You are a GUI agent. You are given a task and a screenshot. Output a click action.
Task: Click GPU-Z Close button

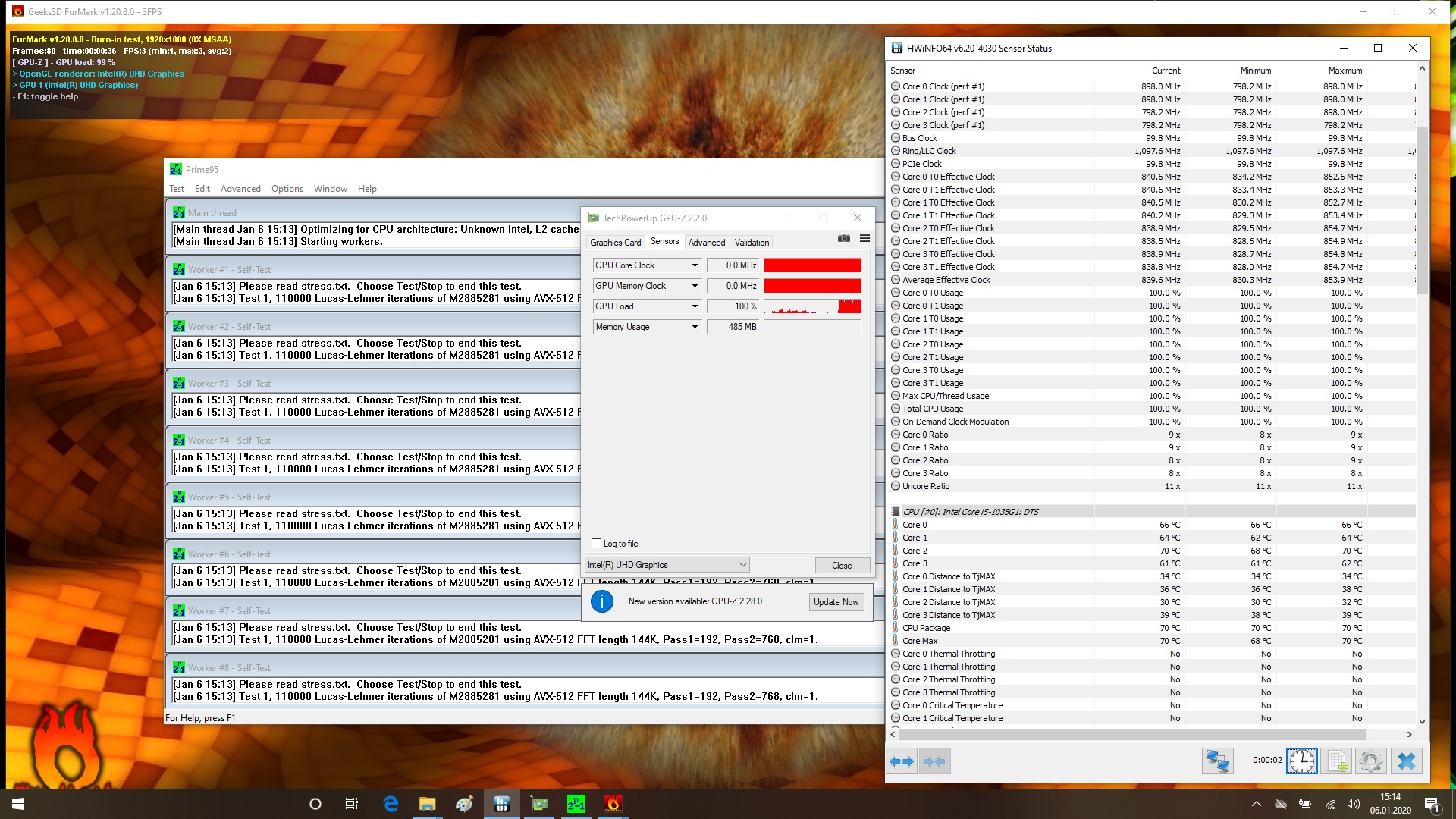tap(842, 566)
